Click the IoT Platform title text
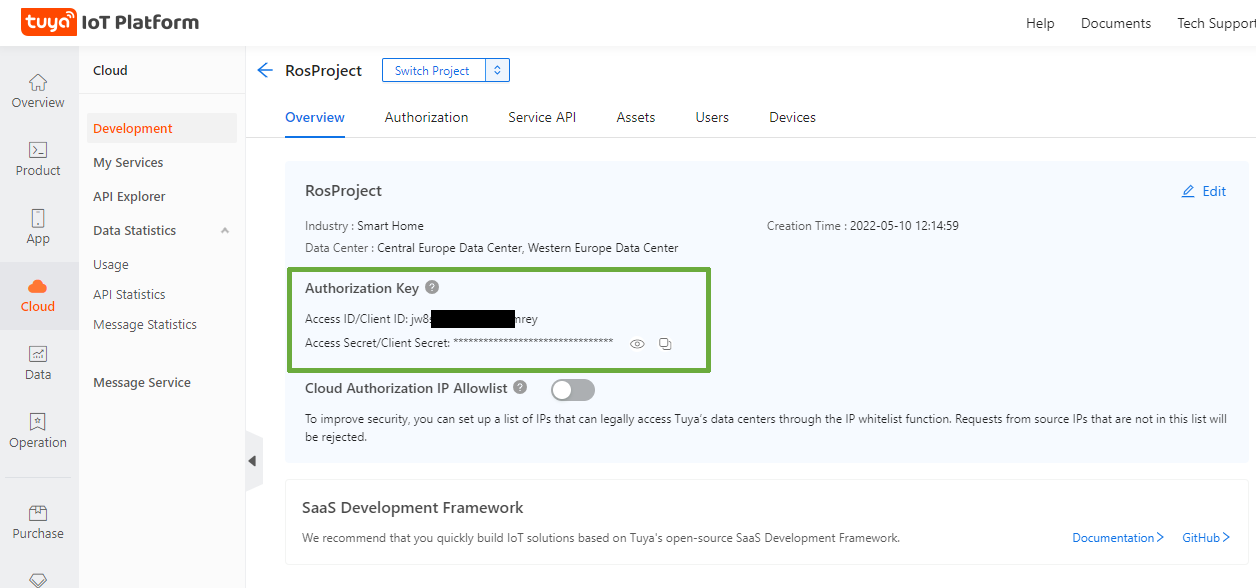The height and width of the screenshot is (588, 1256). coord(140,22)
